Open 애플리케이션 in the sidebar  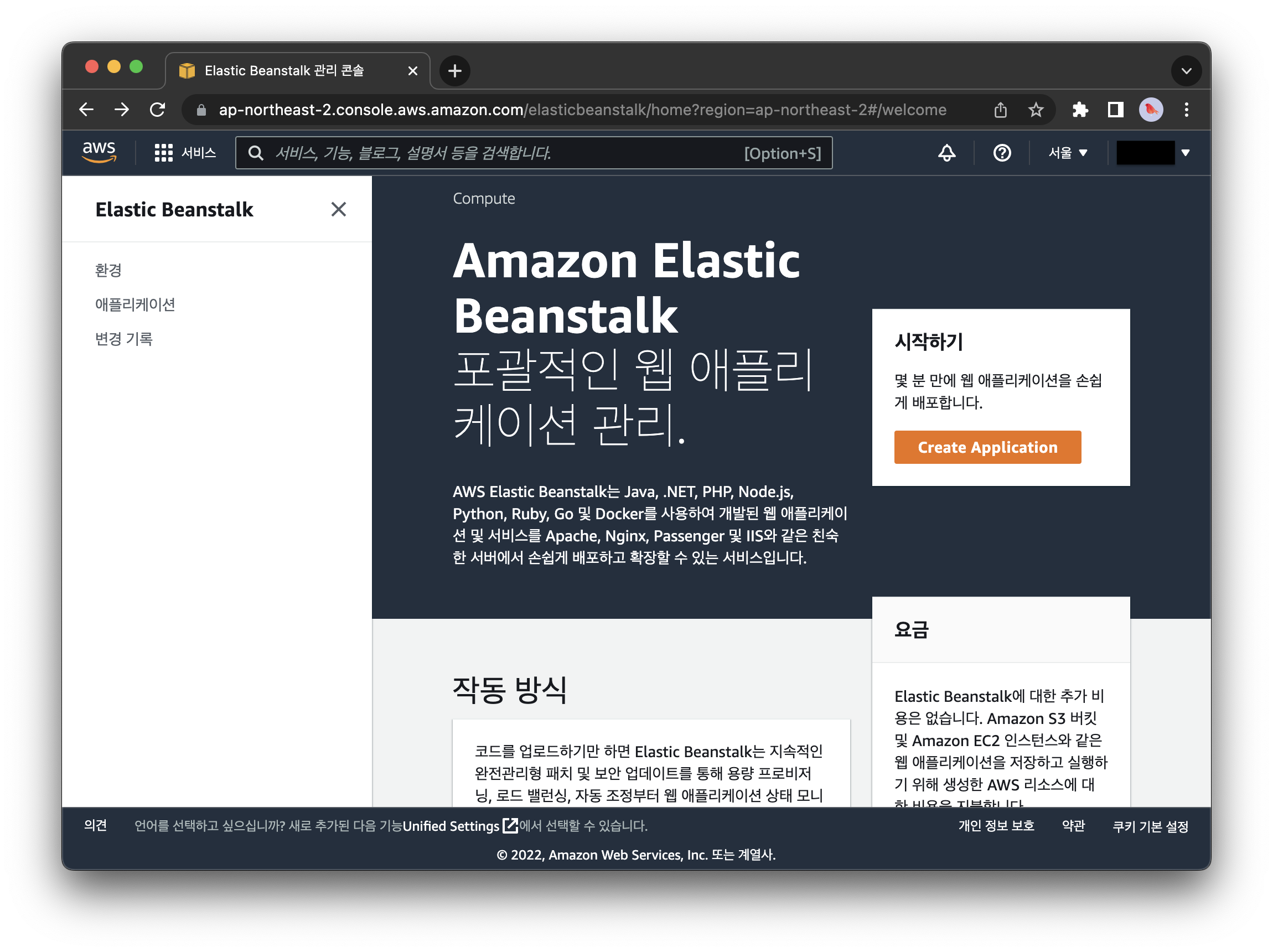135,304
